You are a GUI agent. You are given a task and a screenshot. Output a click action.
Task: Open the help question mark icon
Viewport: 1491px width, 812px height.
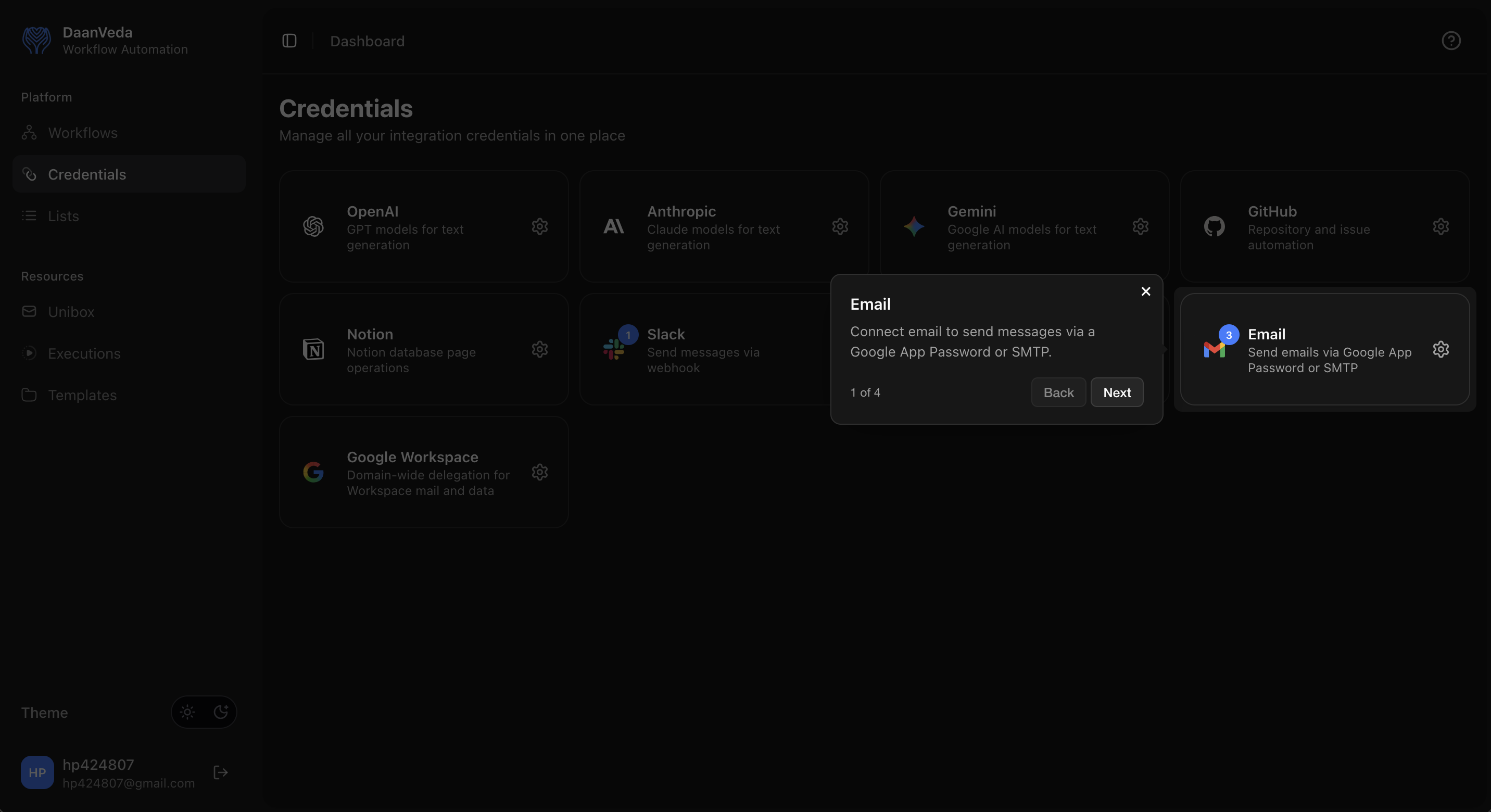1450,41
